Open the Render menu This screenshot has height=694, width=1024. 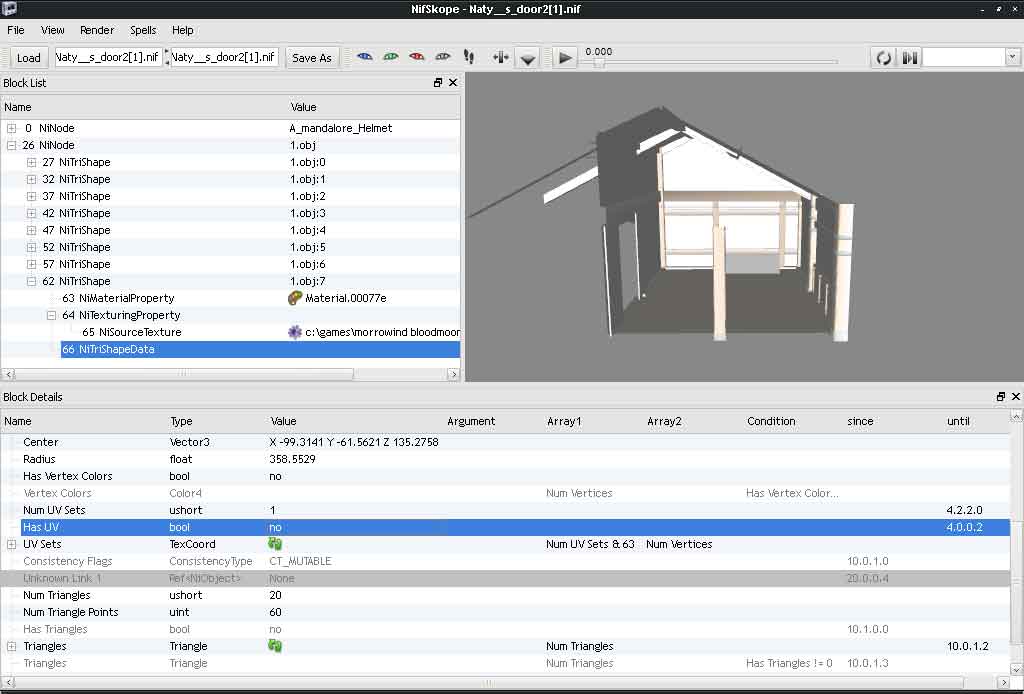pyautogui.click(x=97, y=30)
